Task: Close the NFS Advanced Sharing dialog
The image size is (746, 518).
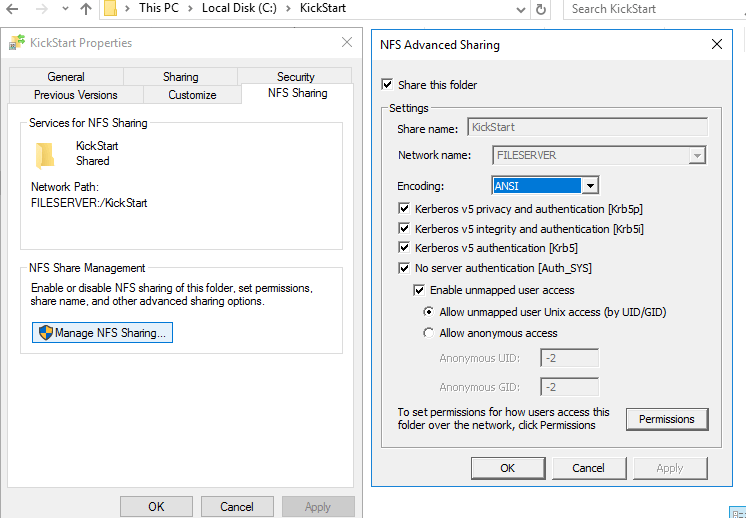Action: click(x=717, y=45)
